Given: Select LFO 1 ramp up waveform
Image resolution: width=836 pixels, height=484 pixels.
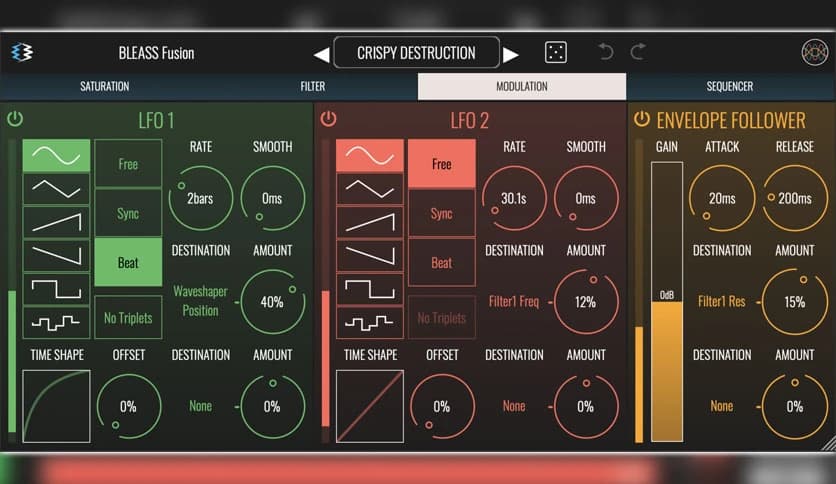Looking at the screenshot, I should (x=56, y=222).
